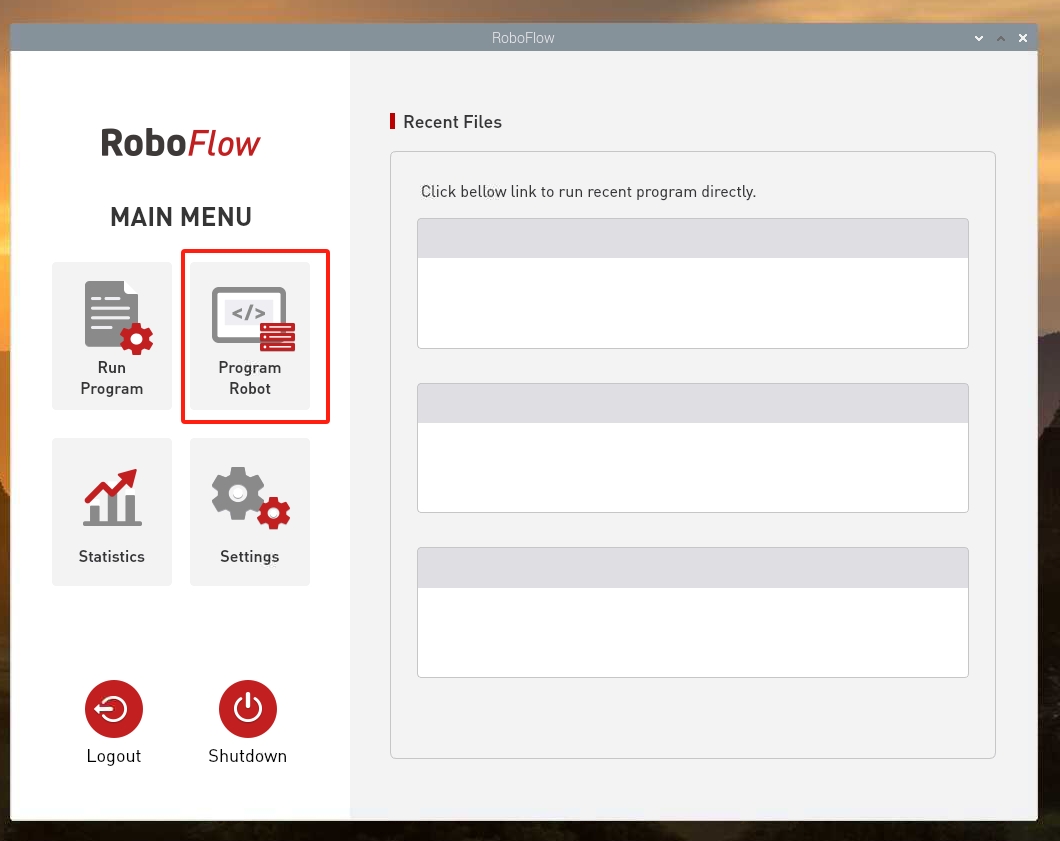Image resolution: width=1060 pixels, height=841 pixels.
Task: Click the third recent file's white content area
Action: [692, 632]
